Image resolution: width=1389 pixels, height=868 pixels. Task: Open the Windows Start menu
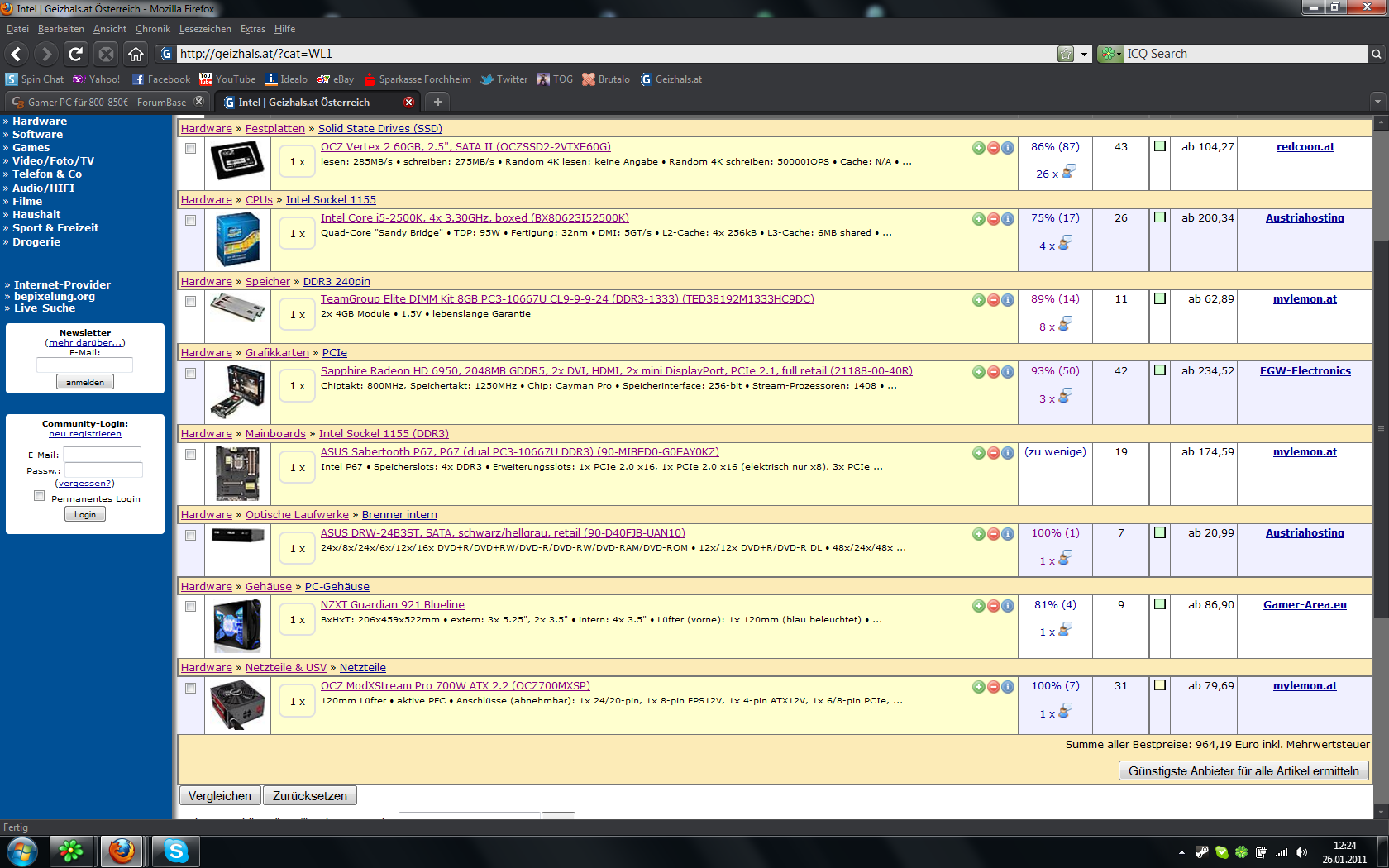[21, 851]
